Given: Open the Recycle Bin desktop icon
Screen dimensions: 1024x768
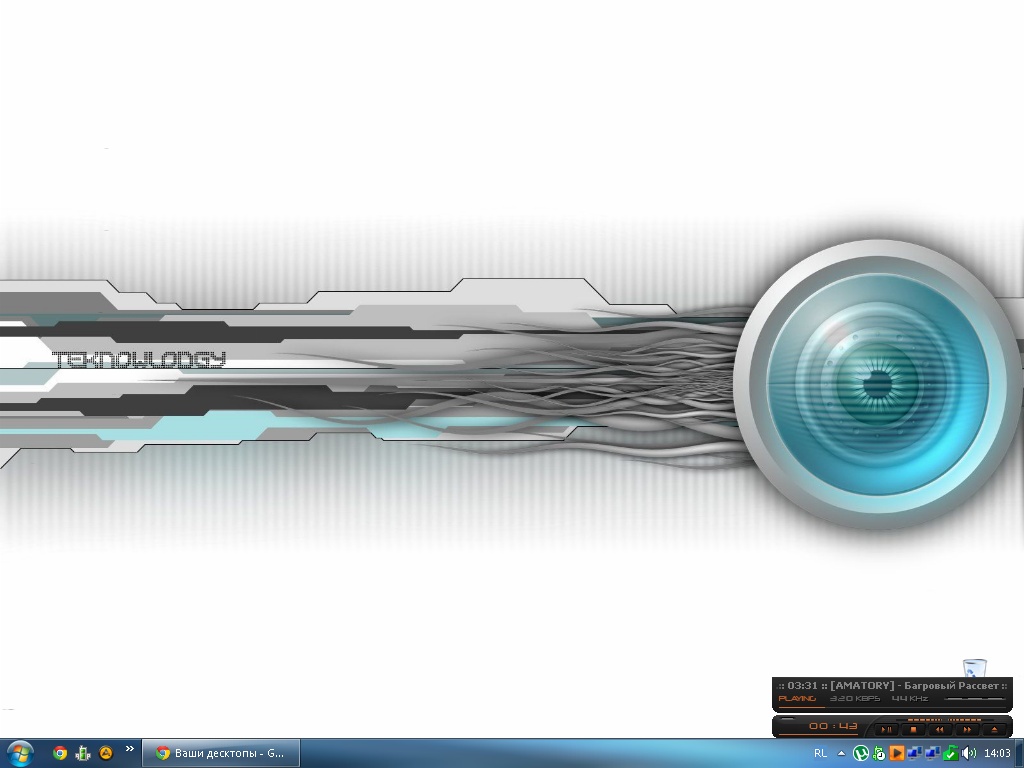Looking at the screenshot, I should (974, 668).
